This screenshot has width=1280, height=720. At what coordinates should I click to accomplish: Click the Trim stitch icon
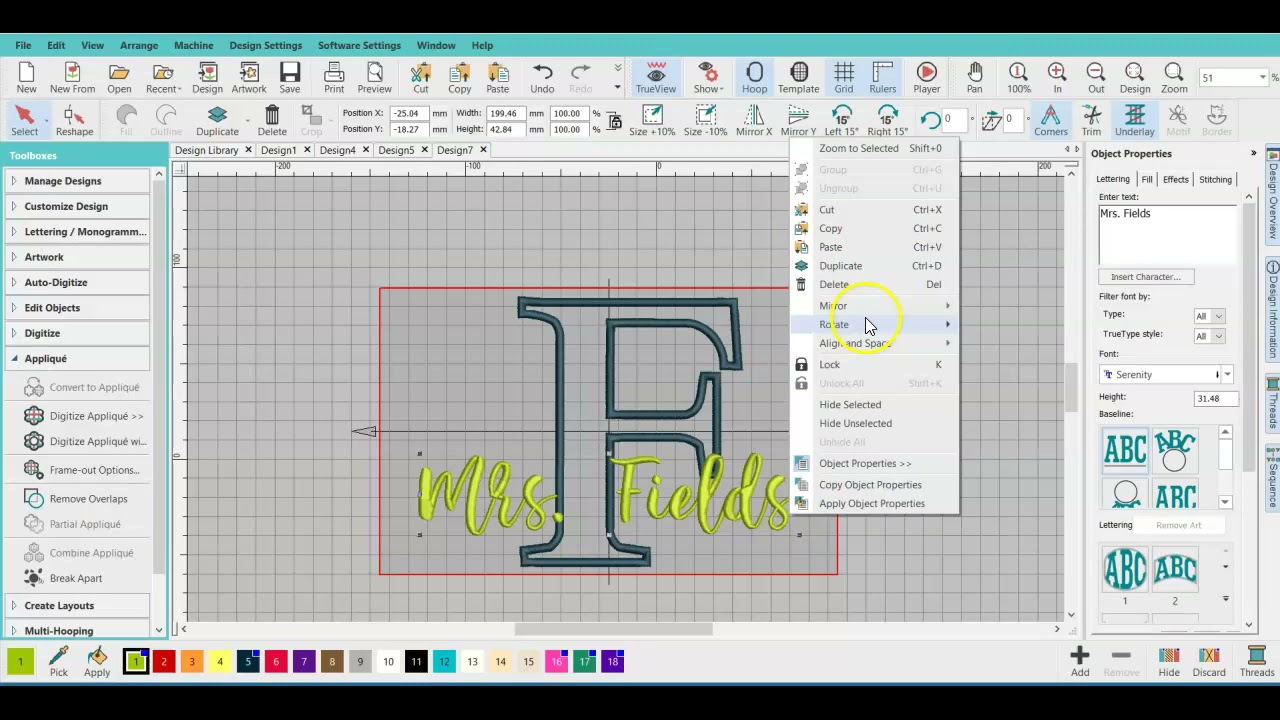point(1091,121)
